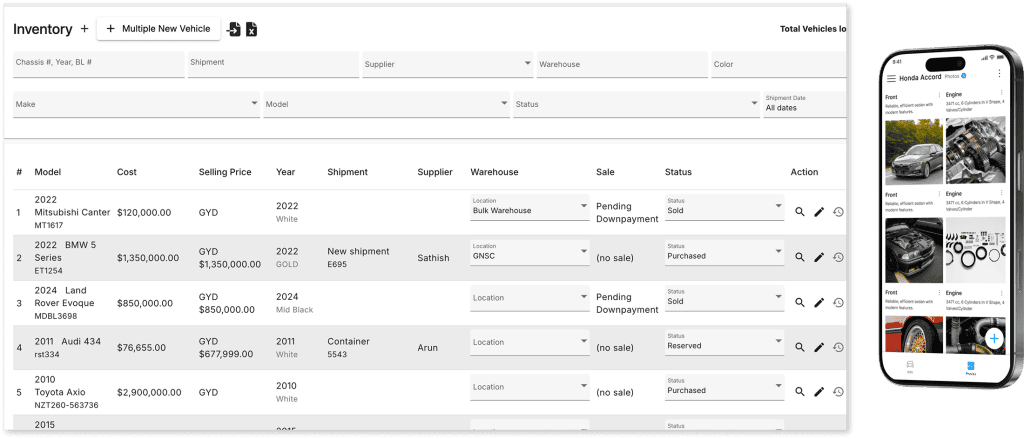The height and width of the screenshot is (439, 1024).
Task: Open GNSC location dropdown for BMW 5 Series
Action: (530, 253)
